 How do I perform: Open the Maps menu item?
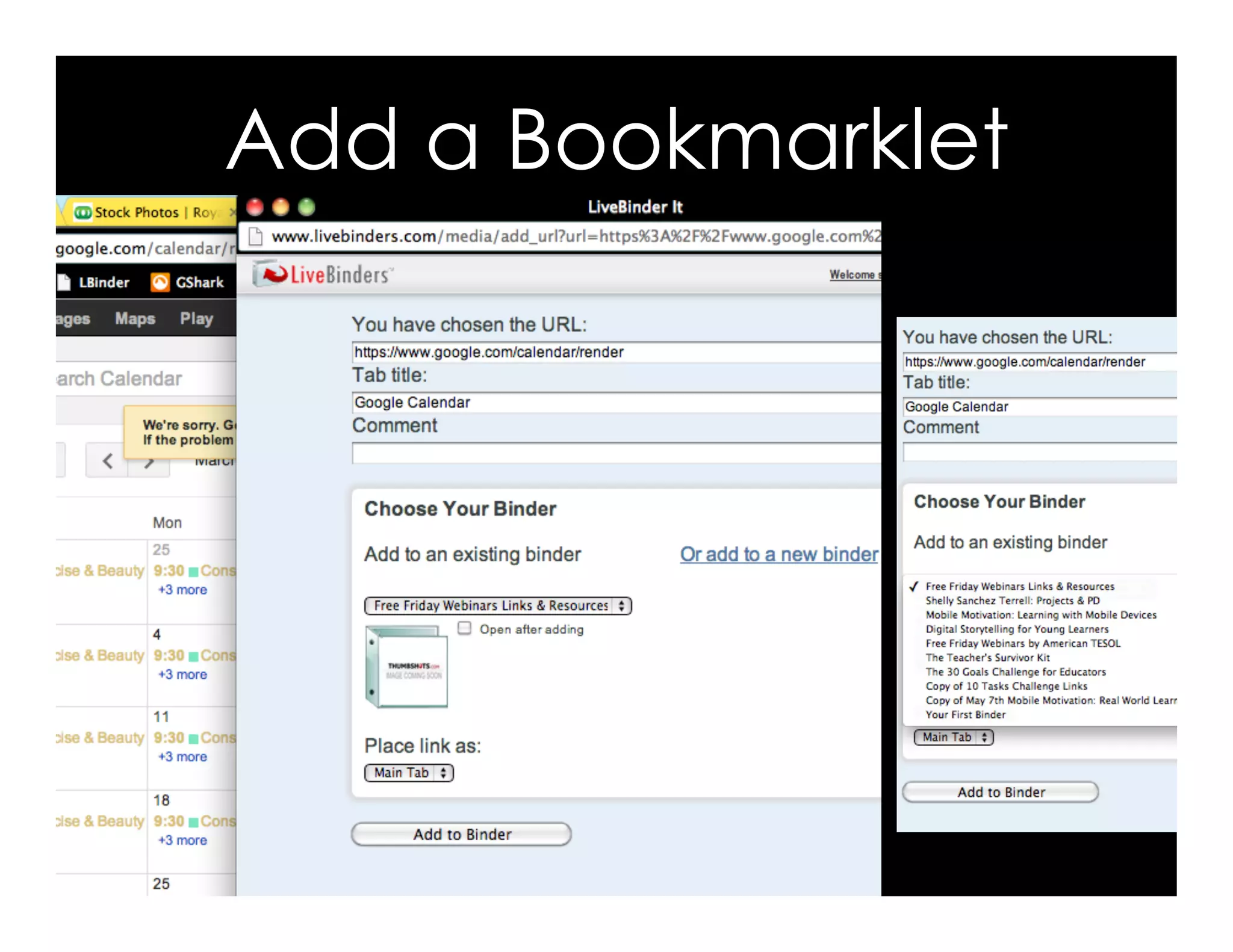click(135, 318)
